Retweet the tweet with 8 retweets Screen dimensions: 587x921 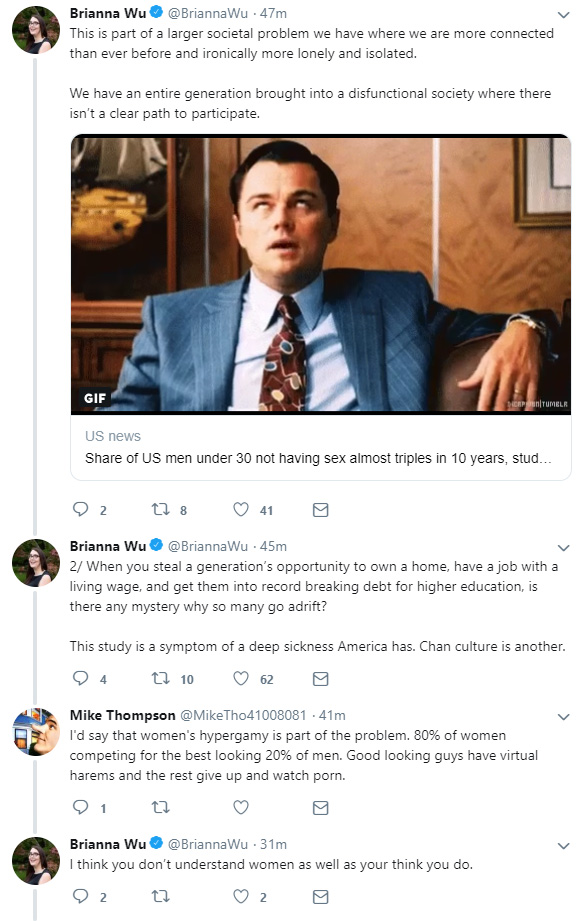coord(160,509)
